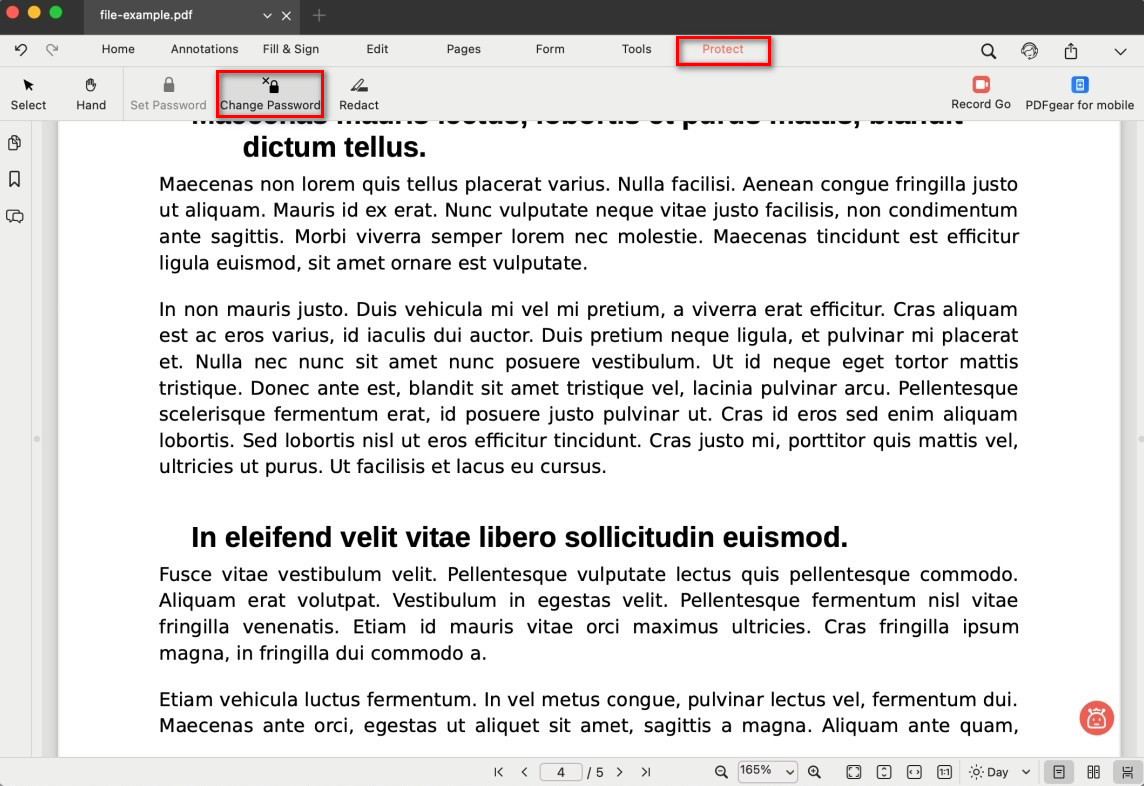The image size is (1144, 786).
Task: Open the search magnifier icon
Action: click(x=988, y=51)
